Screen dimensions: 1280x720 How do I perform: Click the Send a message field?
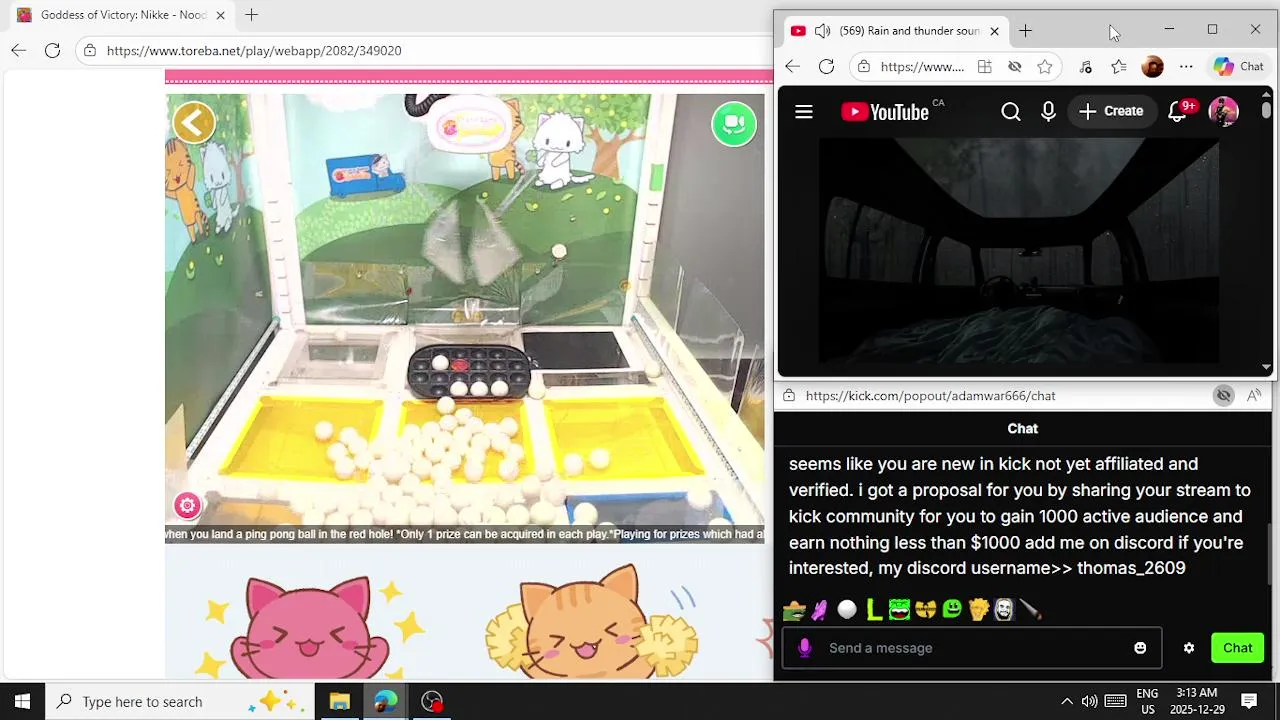(972, 648)
